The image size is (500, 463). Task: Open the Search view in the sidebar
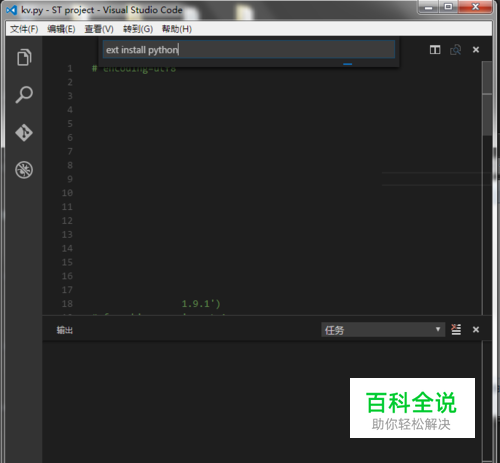(x=24, y=95)
